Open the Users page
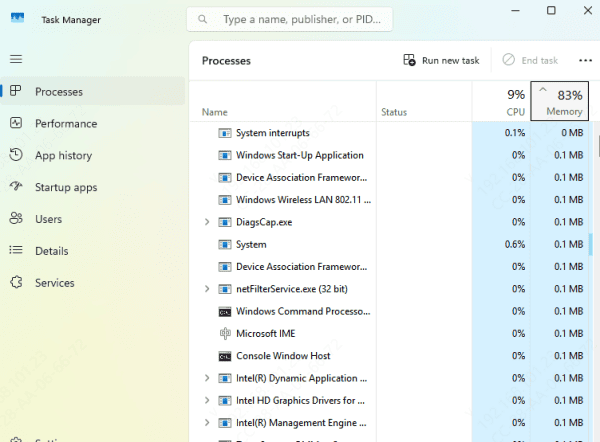The width and height of the screenshot is (600, 442). [x=93, y=219]
